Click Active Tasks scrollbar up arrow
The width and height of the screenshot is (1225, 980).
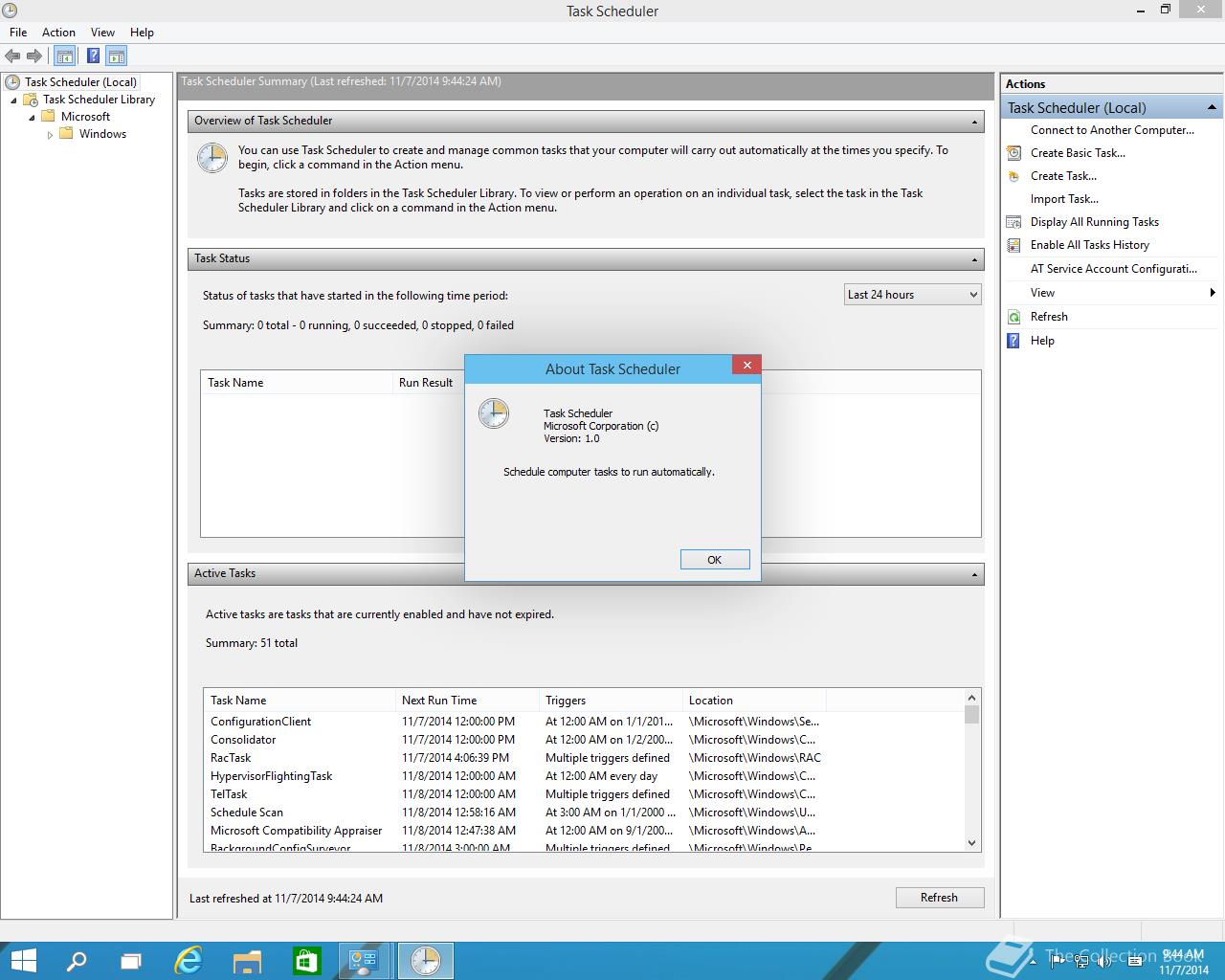coord(972,698)
